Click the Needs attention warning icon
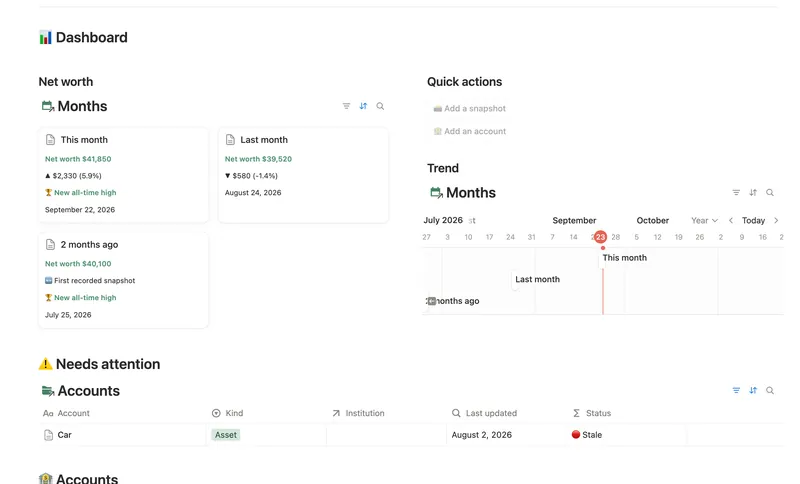The width and height of the screenshot is (800, 484). pyautogui.click(x=45, y=364)
